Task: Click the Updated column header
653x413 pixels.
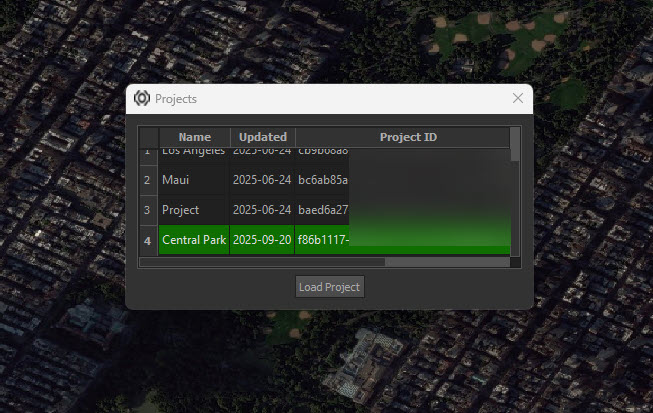Action: tap(263, 137)
